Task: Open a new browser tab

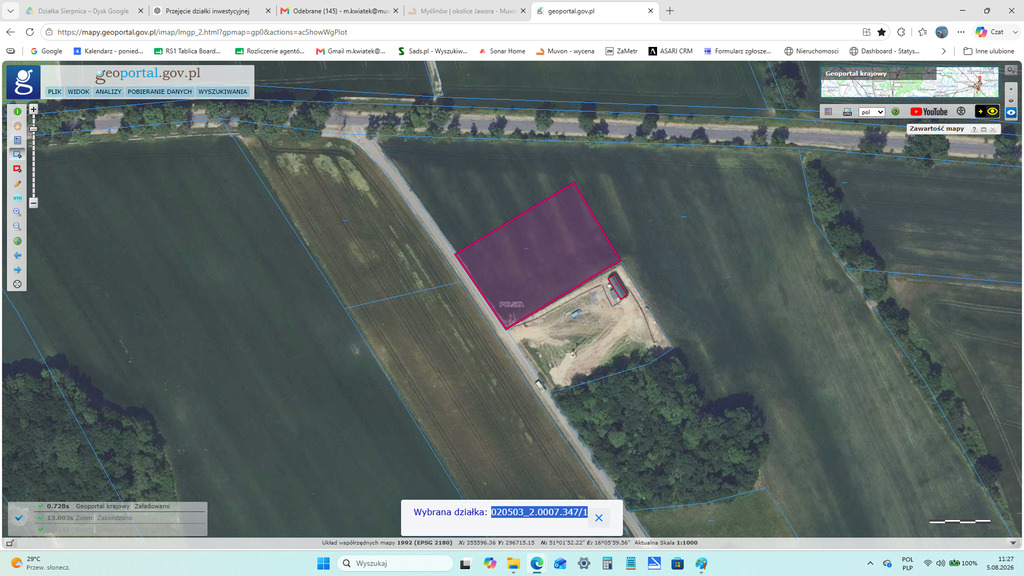Action: pos(669,11)
